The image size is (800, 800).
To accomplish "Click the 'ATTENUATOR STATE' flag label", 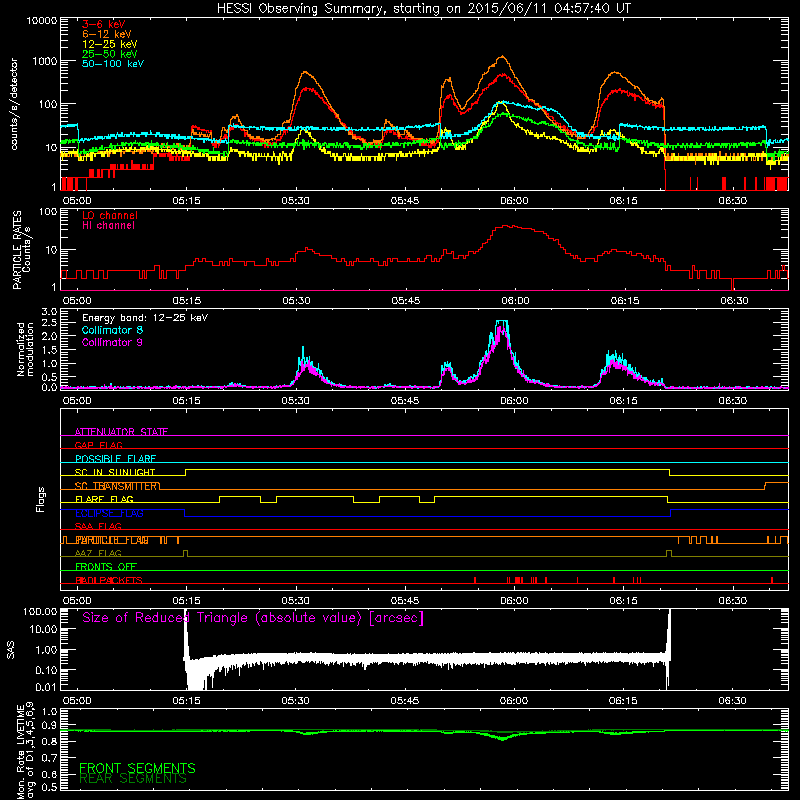I will point(121,432).
